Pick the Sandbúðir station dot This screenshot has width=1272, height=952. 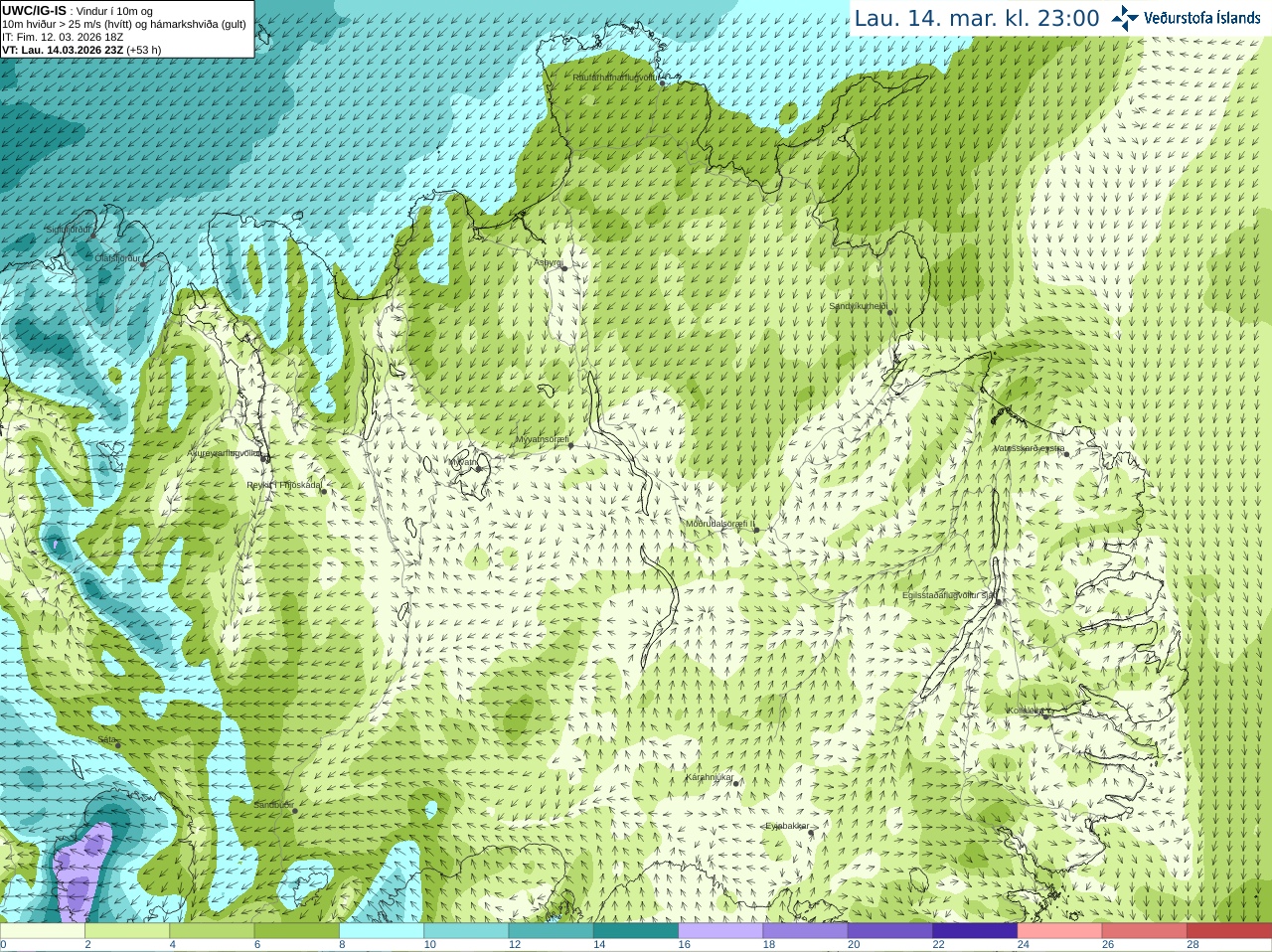[294, 811]
